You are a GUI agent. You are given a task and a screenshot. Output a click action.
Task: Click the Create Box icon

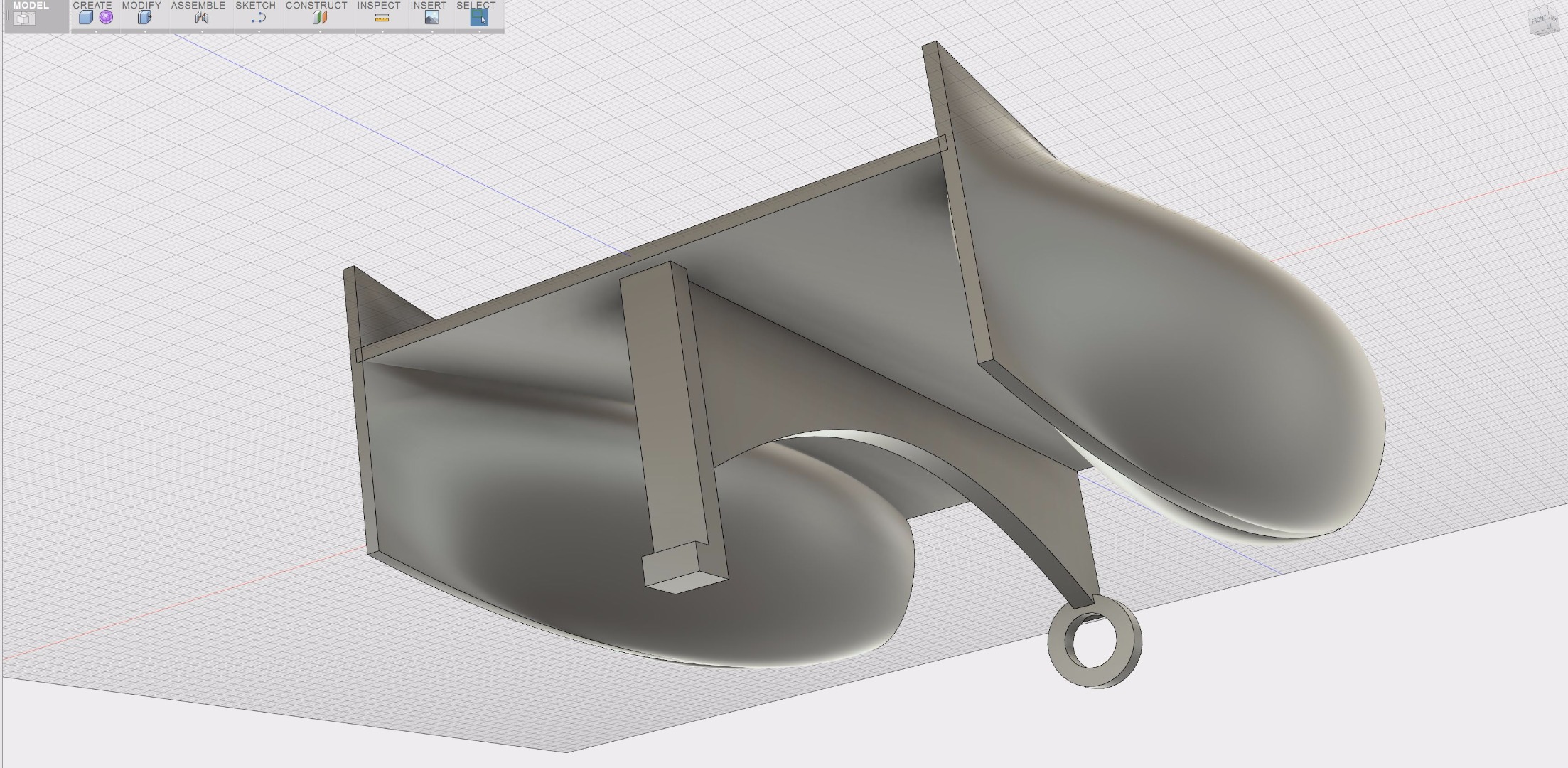click(x=86, y=18)
